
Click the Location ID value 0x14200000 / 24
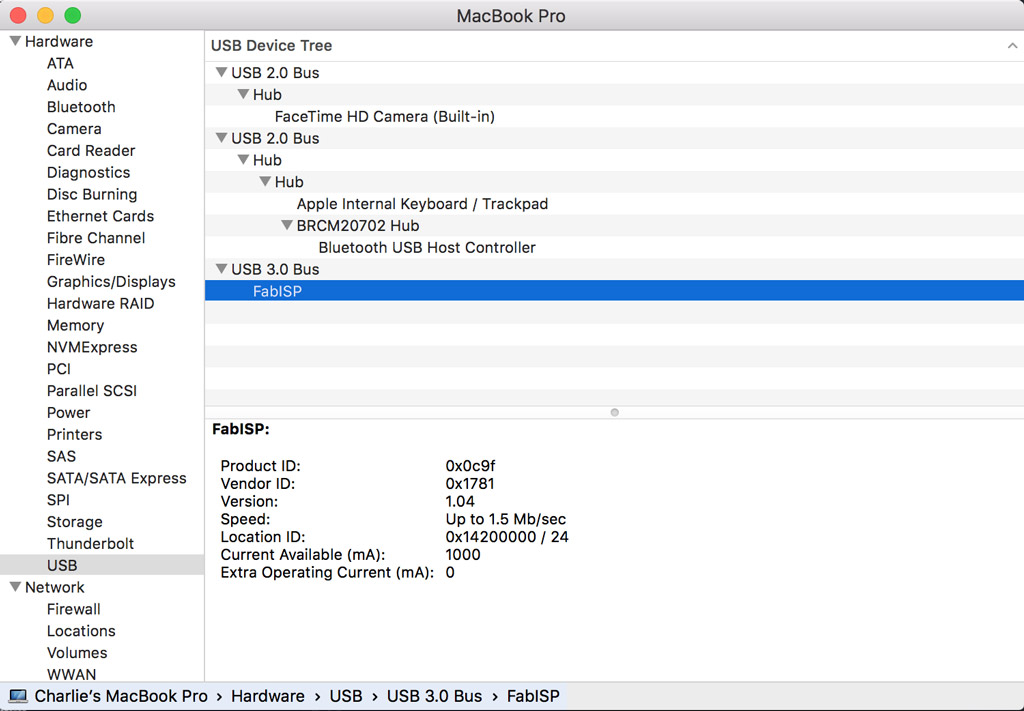click(x=507, y=537)
